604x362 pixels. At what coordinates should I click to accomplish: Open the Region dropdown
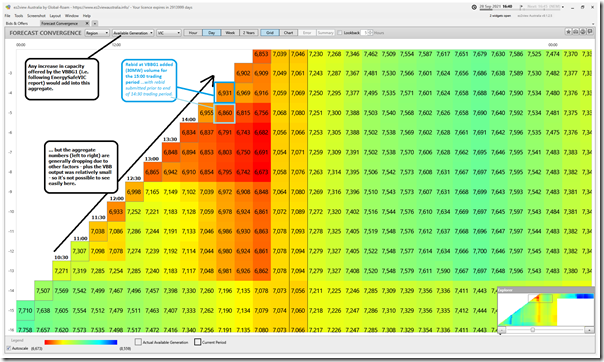point(97,33)
